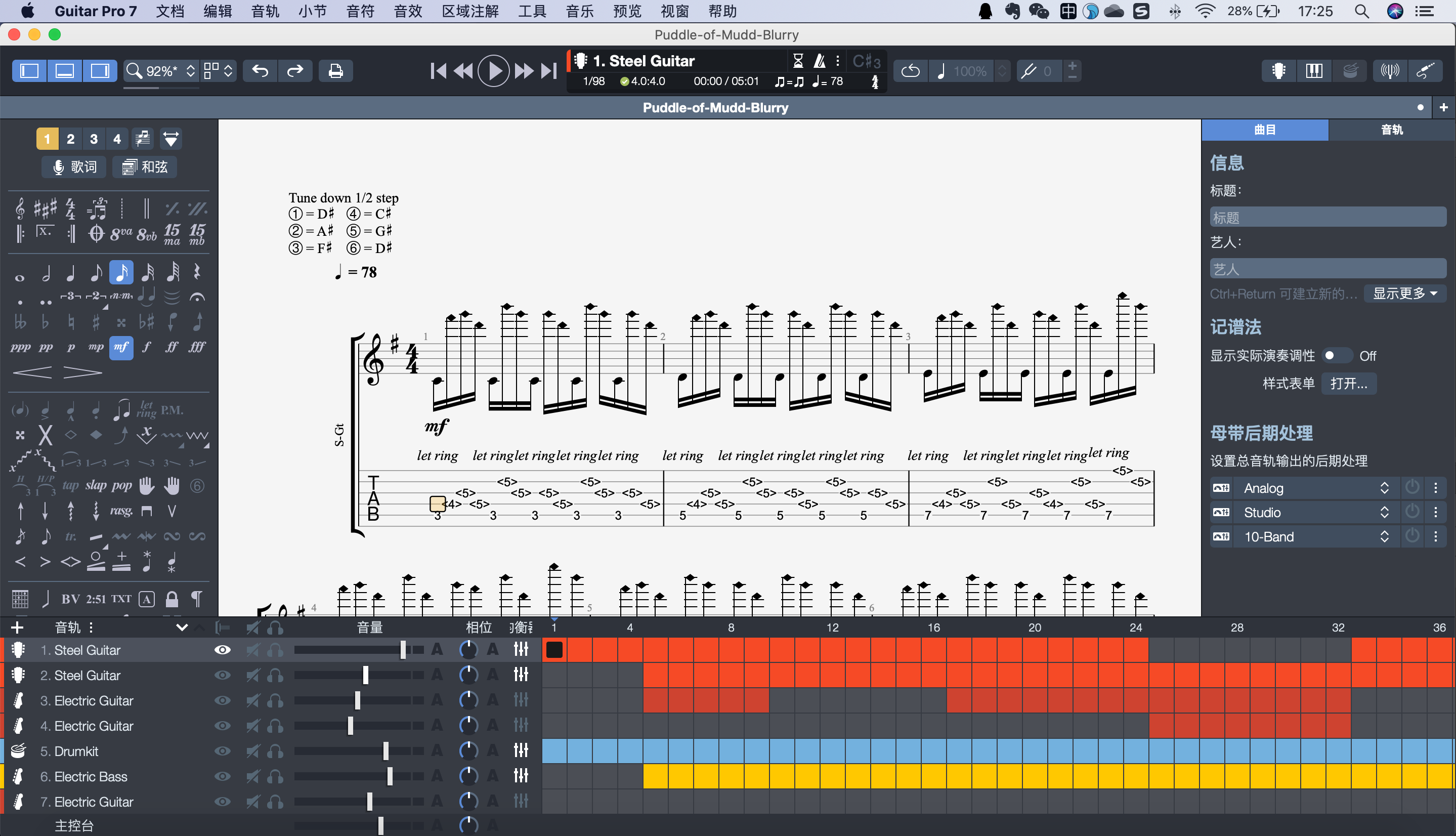
Task: Click the count-in hourglass icon
Action: (x=798, y=61)
